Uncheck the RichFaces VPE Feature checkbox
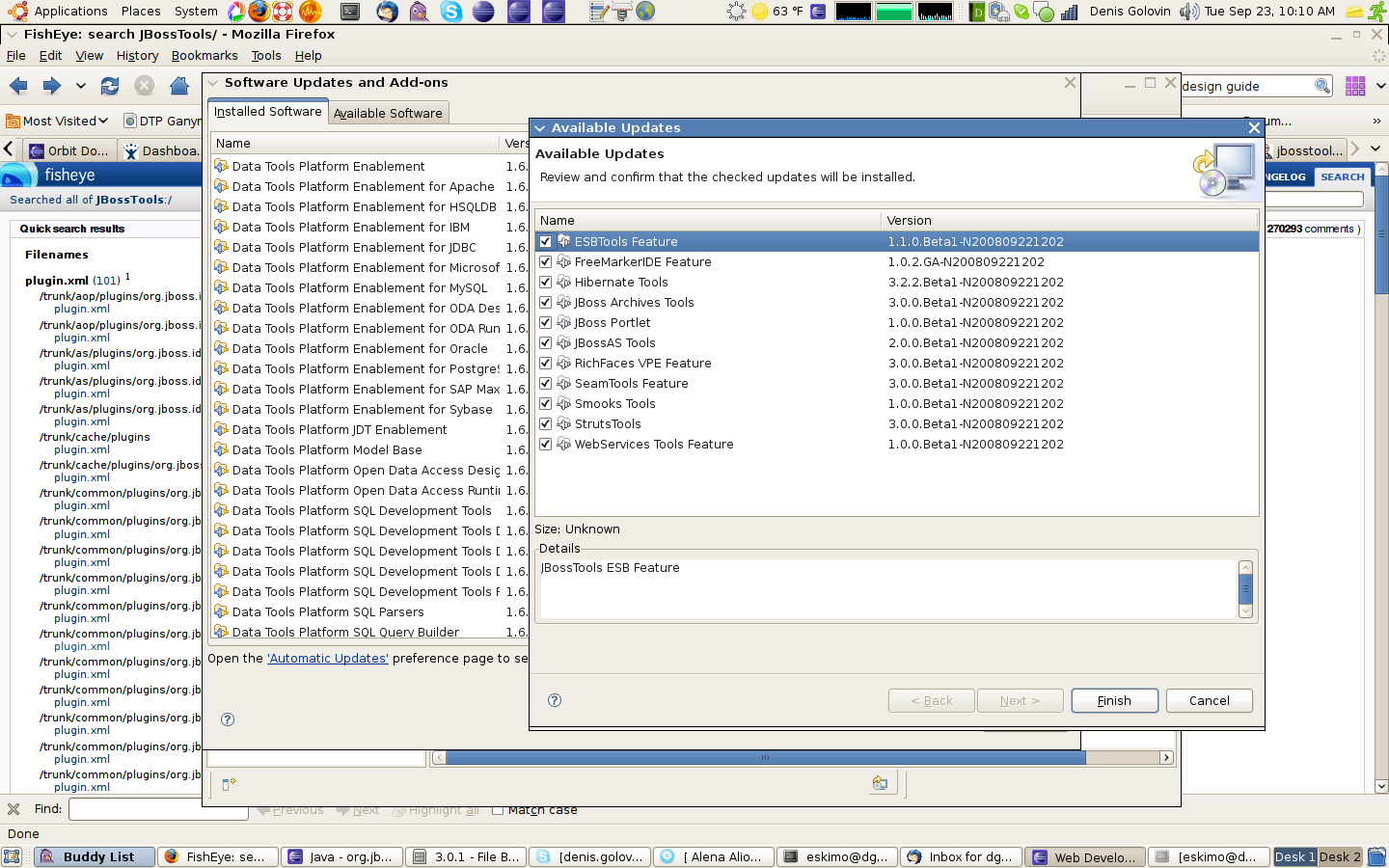The image size is (1389, 868). (546, 363)
